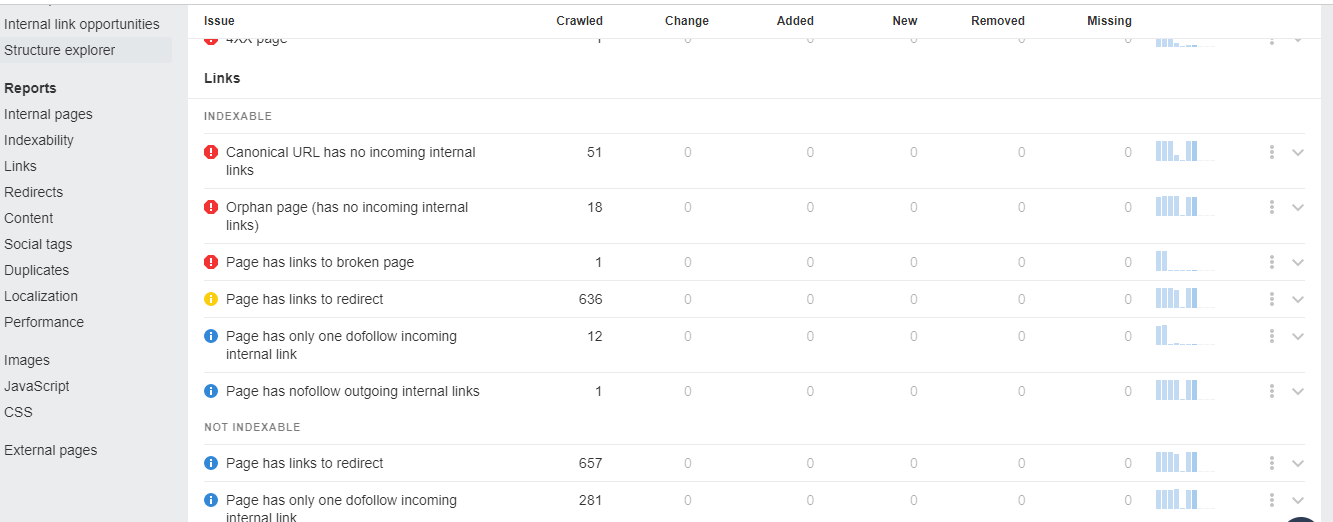Image resolution: width=1333 pixels, height=522 pixels.
Task: Sort table by Crawled column header
Action: coord(579,21)
